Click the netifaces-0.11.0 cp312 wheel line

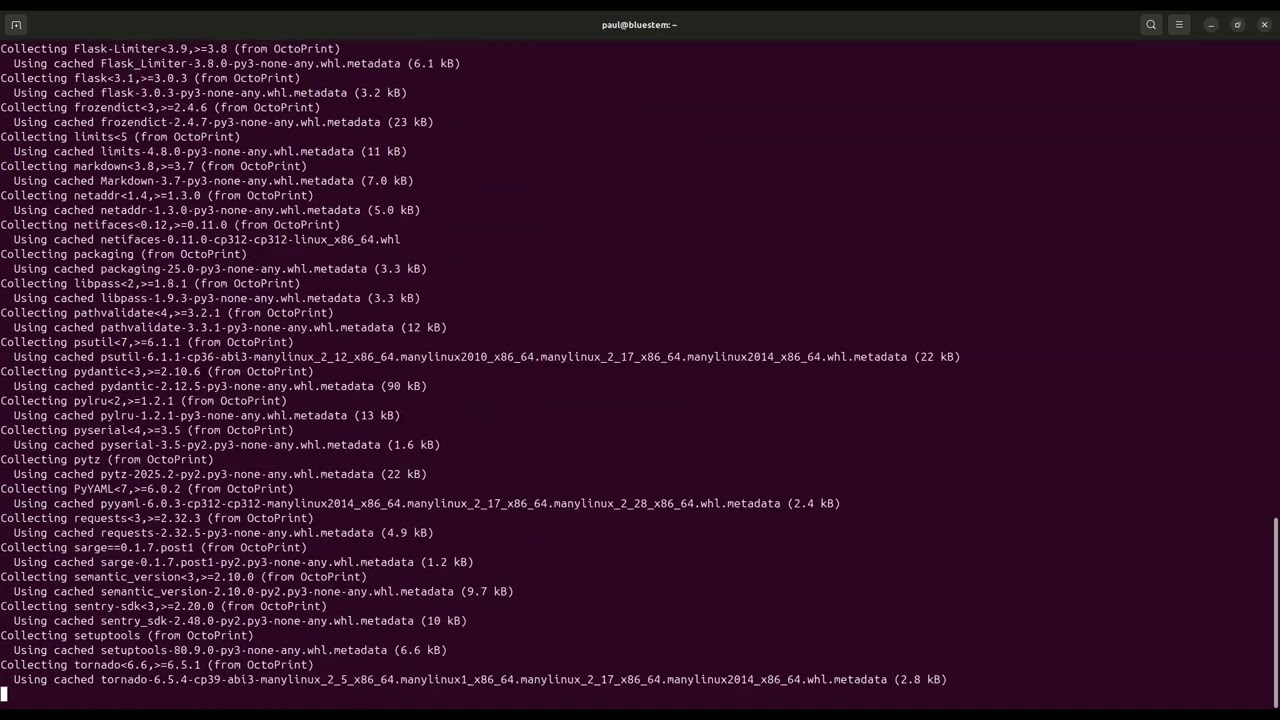point(207,240)
